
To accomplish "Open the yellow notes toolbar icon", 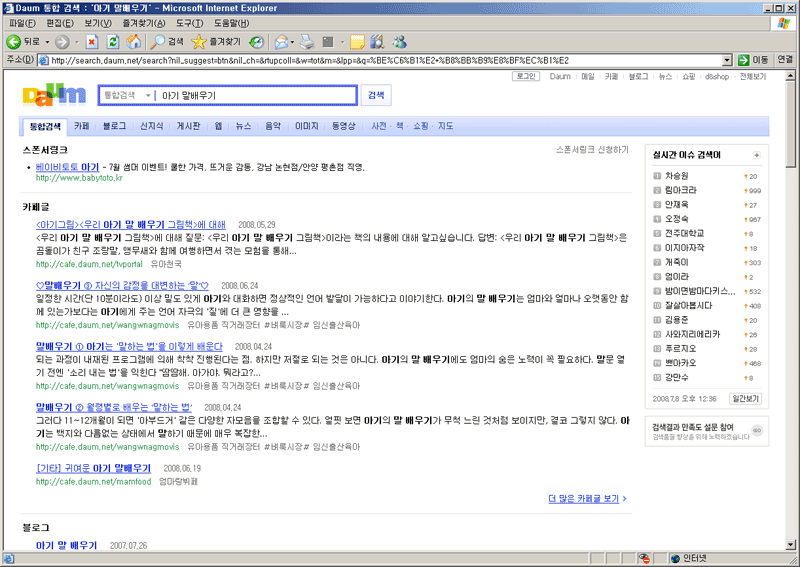I will pos(357,42).
